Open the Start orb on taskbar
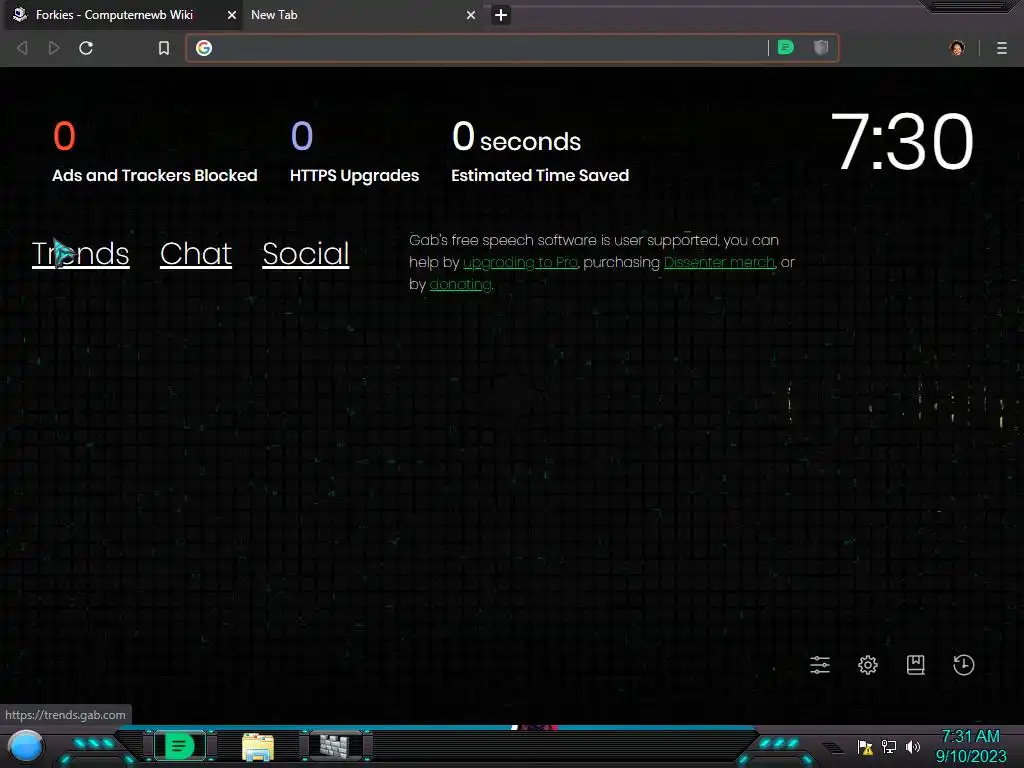 (26, 746)
